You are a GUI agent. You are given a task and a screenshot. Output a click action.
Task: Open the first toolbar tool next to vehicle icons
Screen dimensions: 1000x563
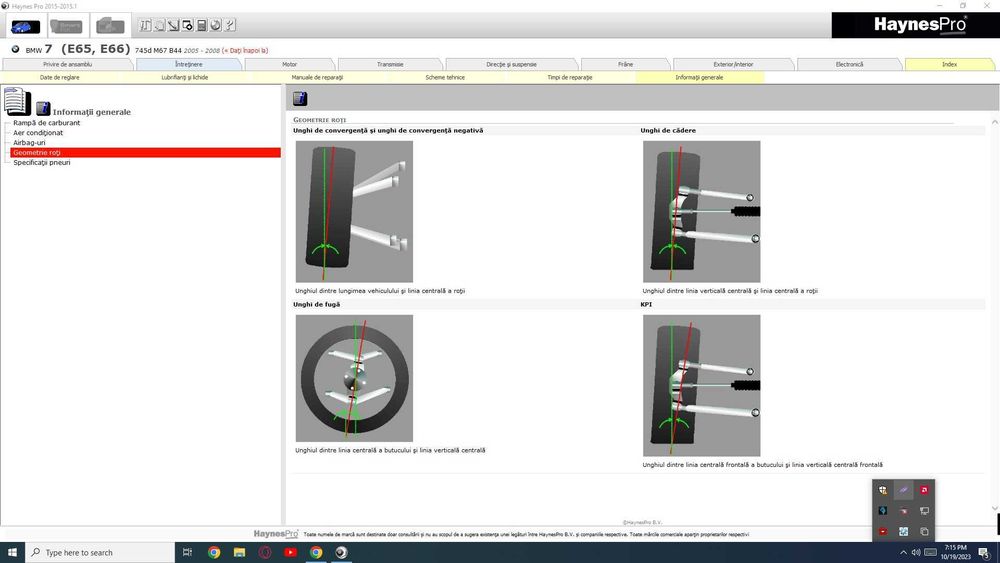[145, 26]
